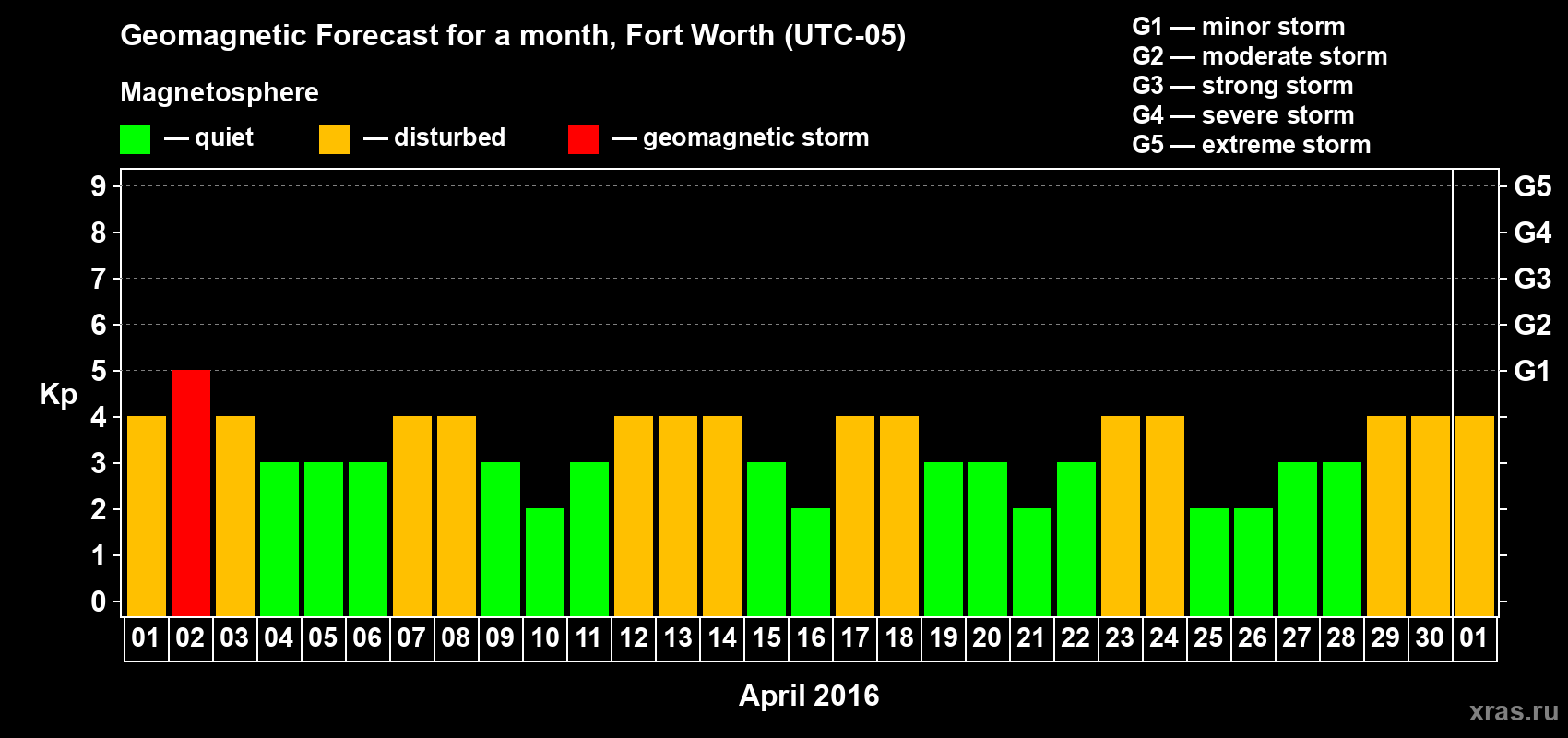Click 'G4 — severe storm' legend entry
Viewport: 1568px width, 738px height.
[1243, 114]
